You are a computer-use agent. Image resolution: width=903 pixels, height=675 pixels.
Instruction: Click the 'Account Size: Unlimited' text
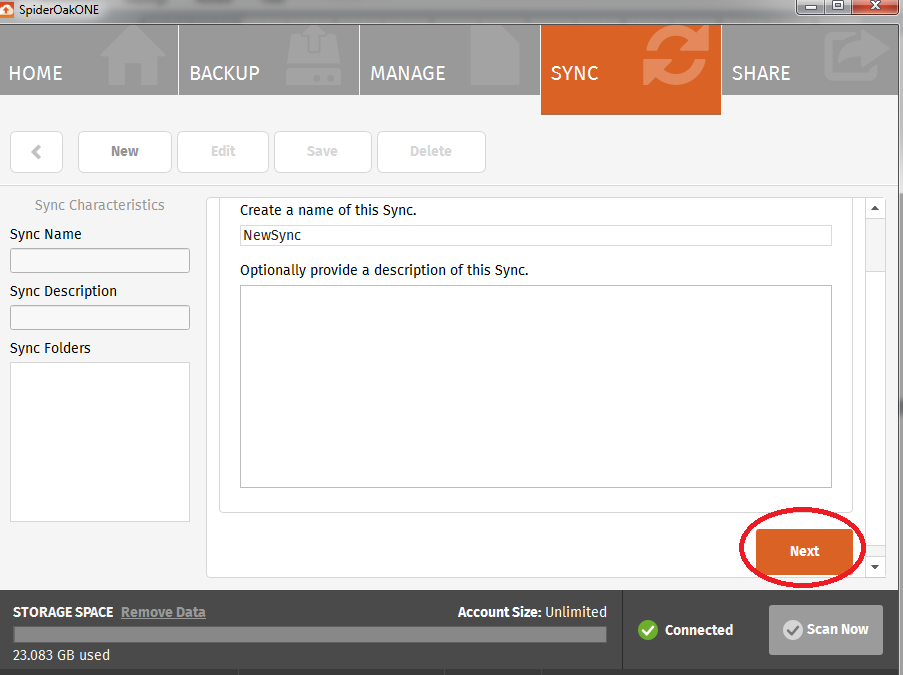coord(532,612)
